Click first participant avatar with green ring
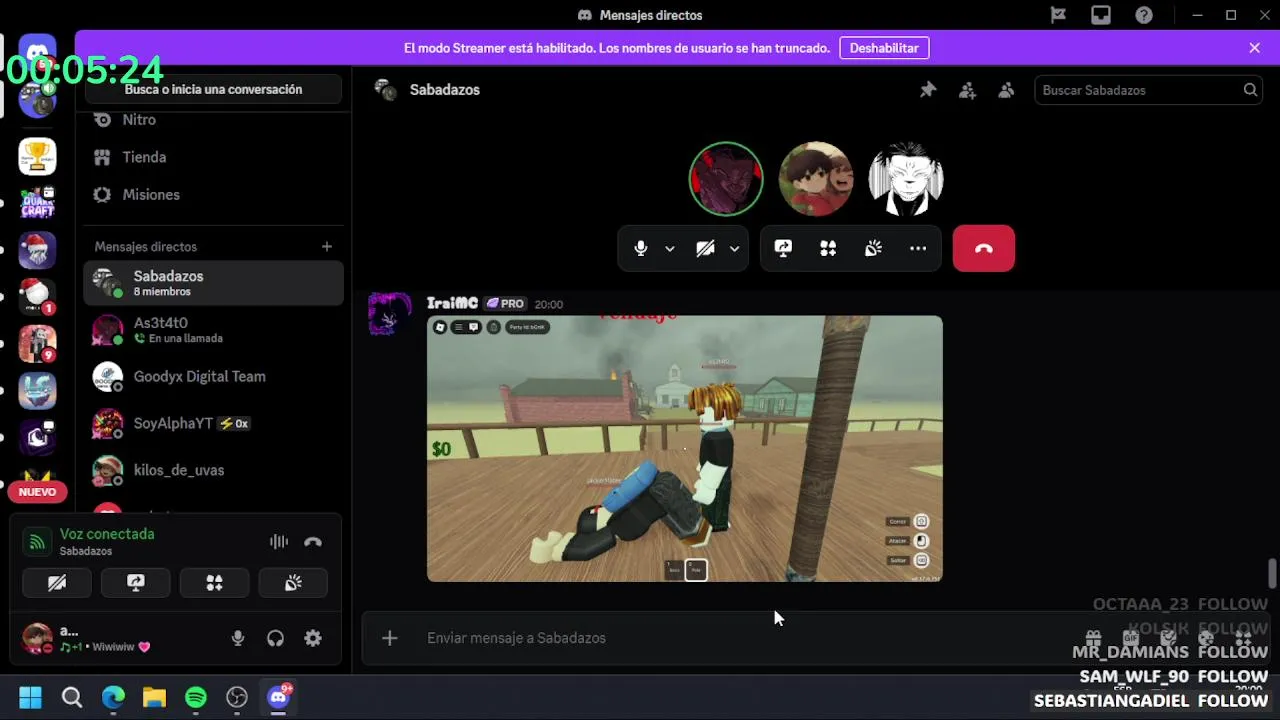The width and height of the screenshot is (1280, 720). [x=726, y=180]
